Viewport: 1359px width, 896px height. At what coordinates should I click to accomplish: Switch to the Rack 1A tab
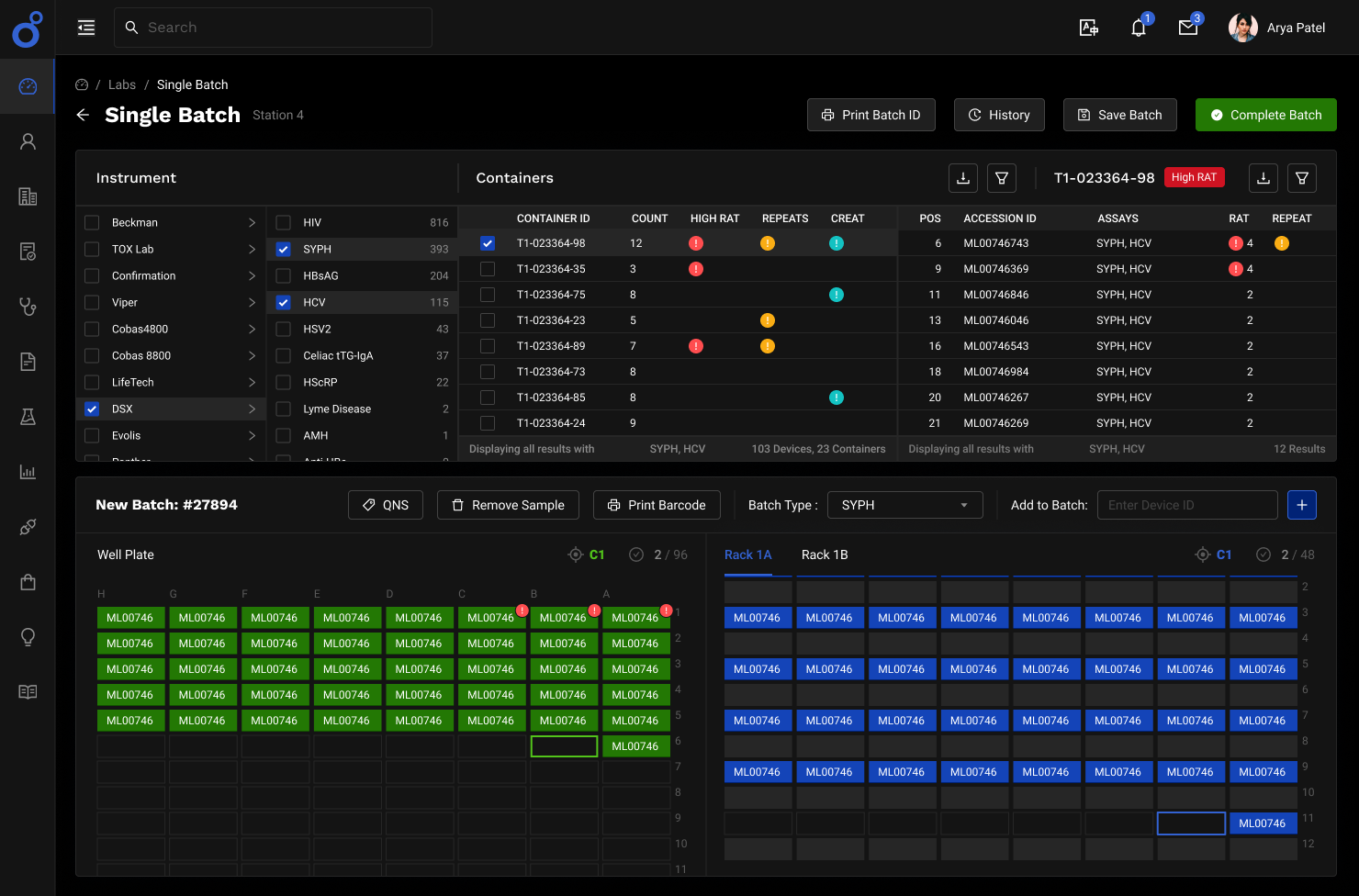[x=748, y=554]
